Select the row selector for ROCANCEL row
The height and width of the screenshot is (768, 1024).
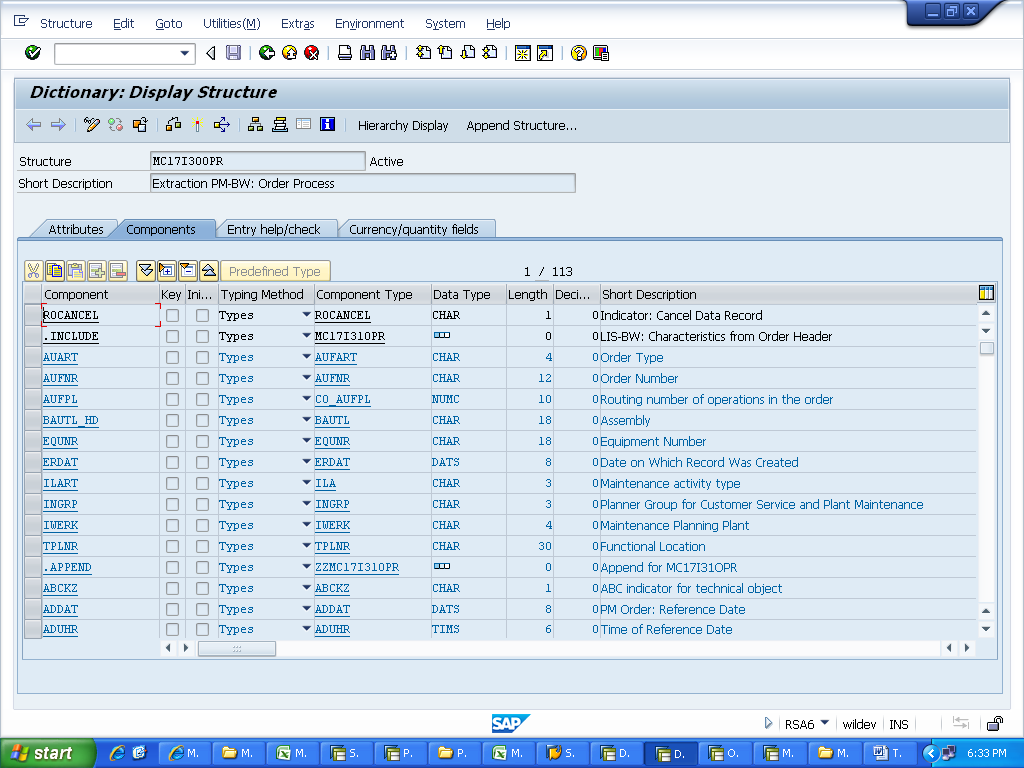(33, 315)
